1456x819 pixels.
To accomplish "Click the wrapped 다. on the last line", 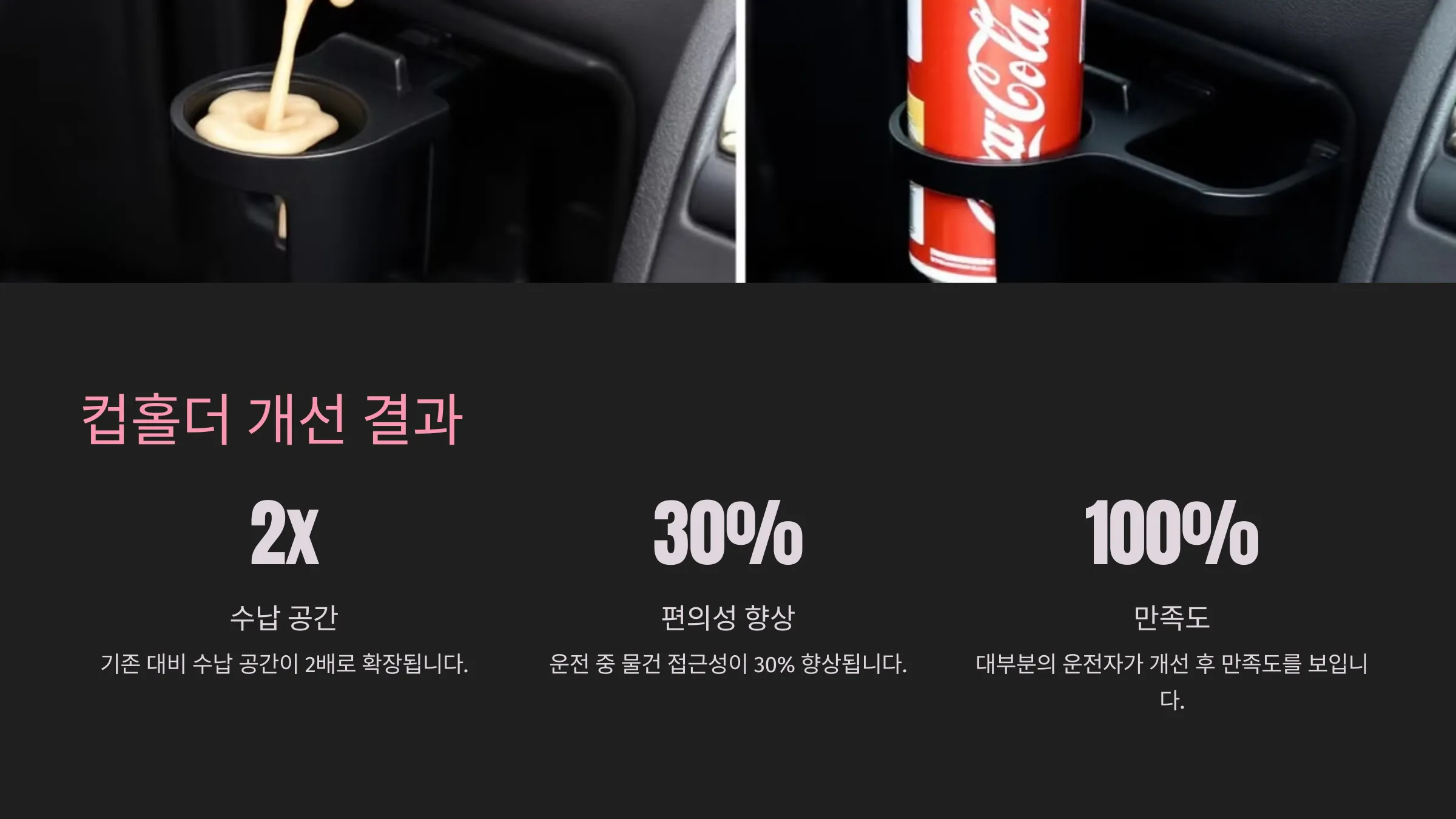I will [1171, 699].
